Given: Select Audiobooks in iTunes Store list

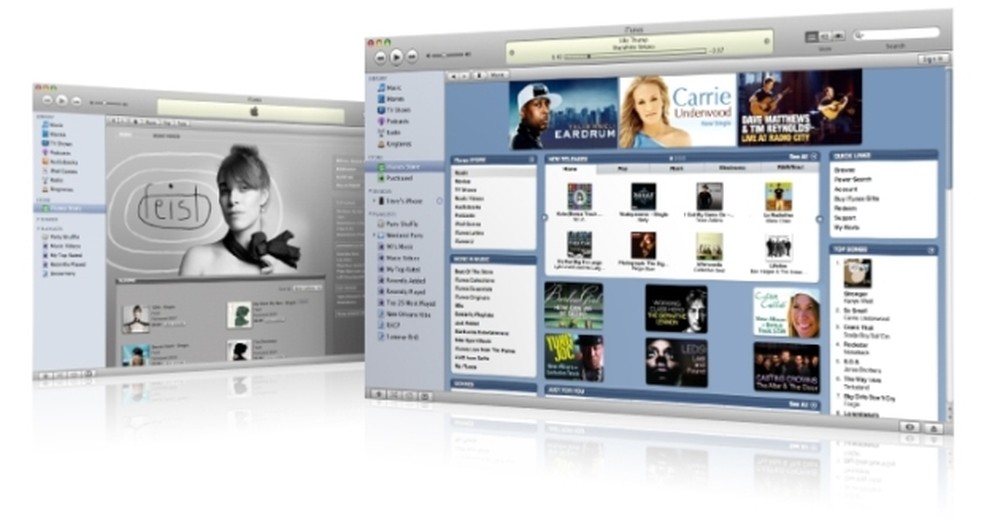Looking at the screenshot, I should click(468, 206).
